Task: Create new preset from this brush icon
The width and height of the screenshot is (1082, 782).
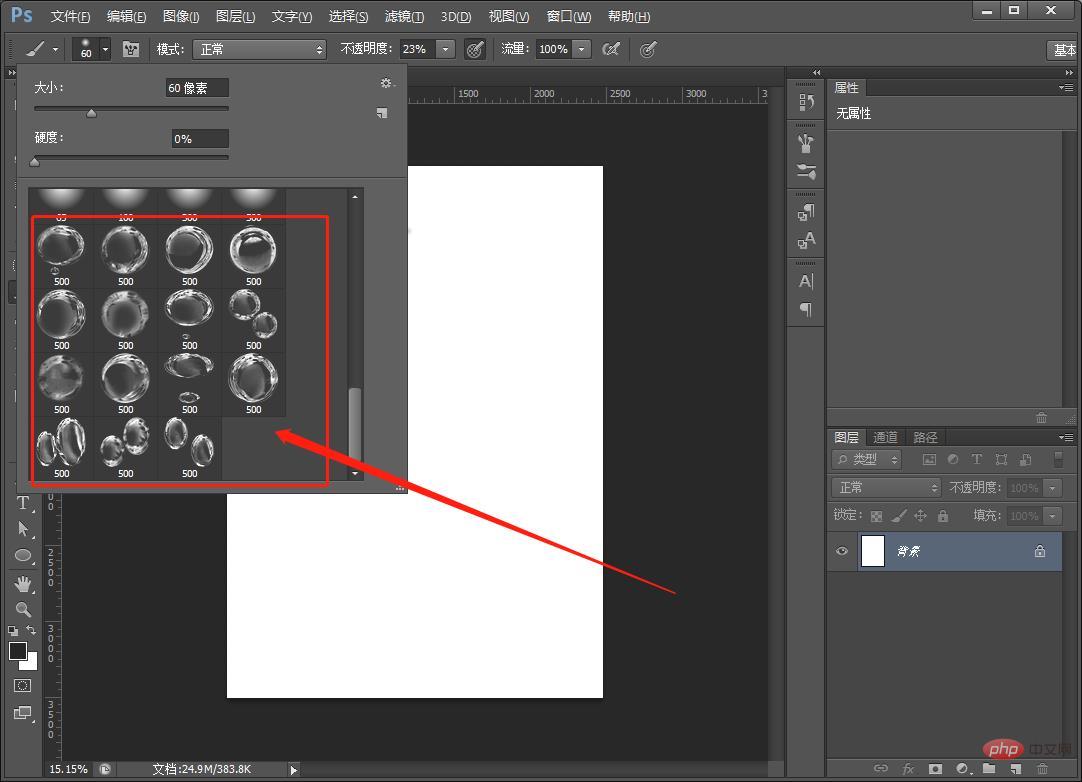Action: click(382, 113)
